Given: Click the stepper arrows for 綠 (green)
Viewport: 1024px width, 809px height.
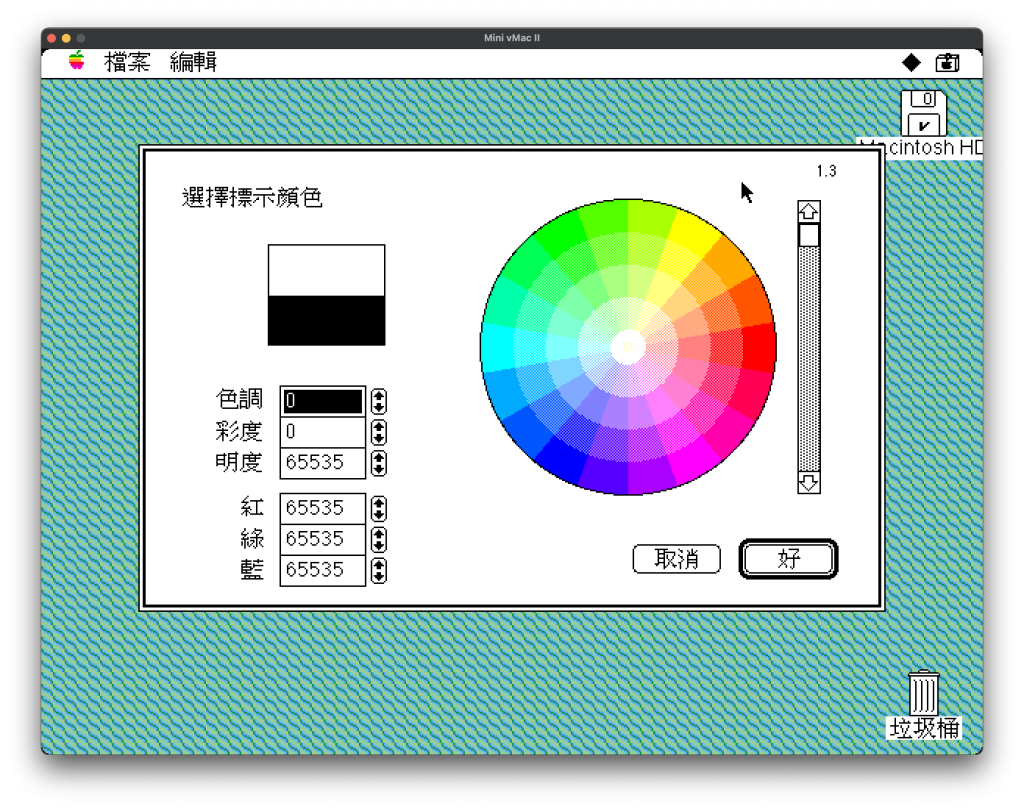Looking at the screenshot, I should [378, 539].
